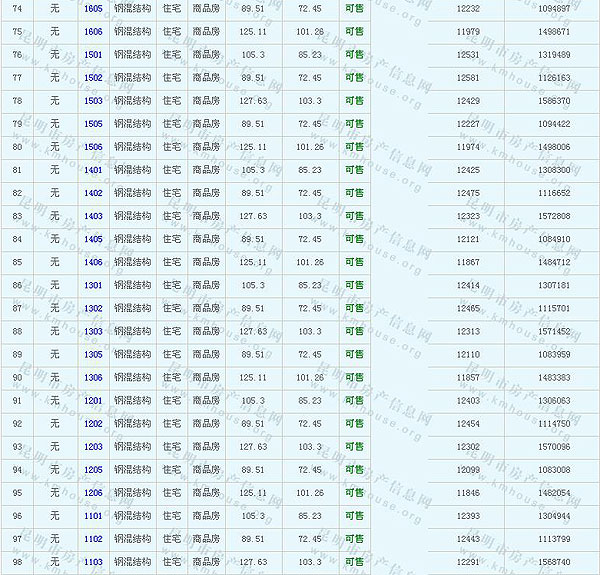The width and height of the screenshot is (600, 575).
Task: Open room 1303 listing
Action: pyautogui.click(x=93, y=331)
